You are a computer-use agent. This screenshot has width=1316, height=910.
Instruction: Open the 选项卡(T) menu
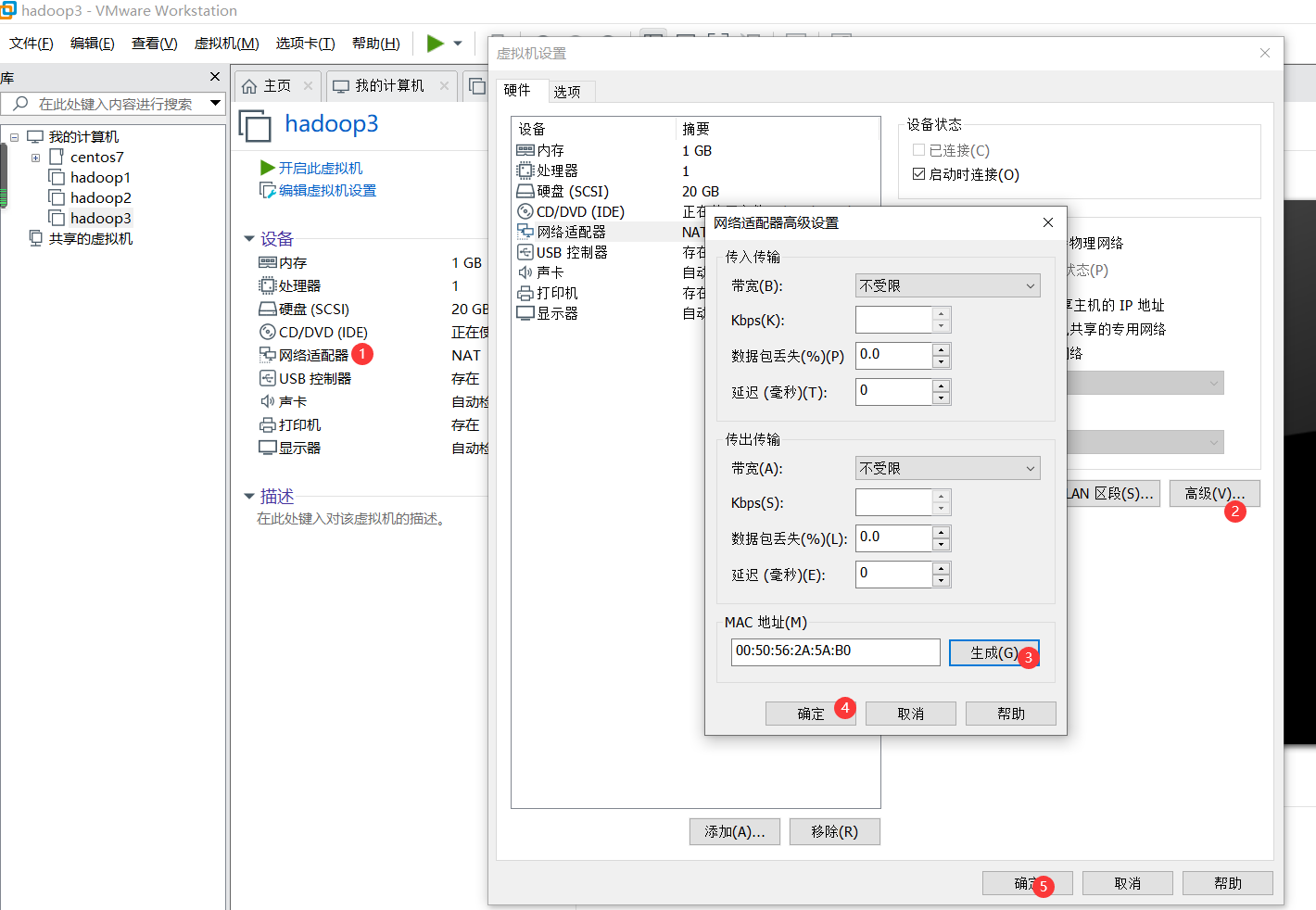tap(305, 44)
